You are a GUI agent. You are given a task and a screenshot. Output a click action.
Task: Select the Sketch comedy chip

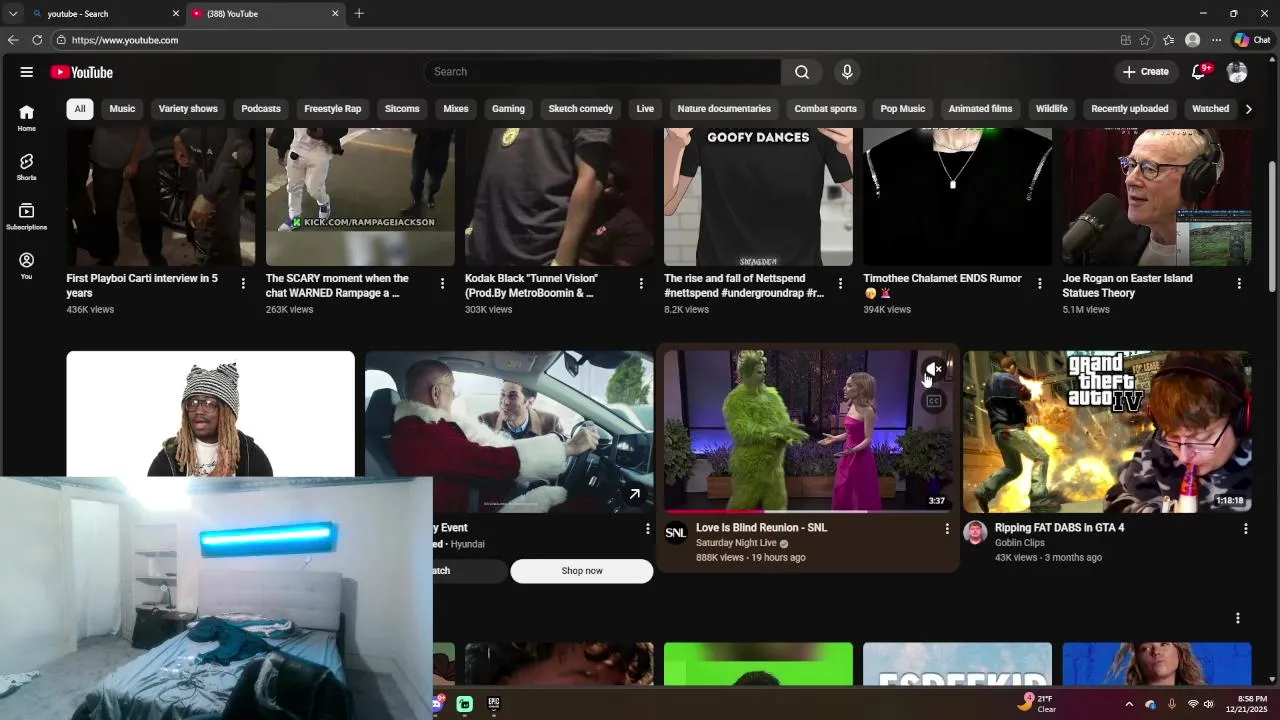[580, 109]
